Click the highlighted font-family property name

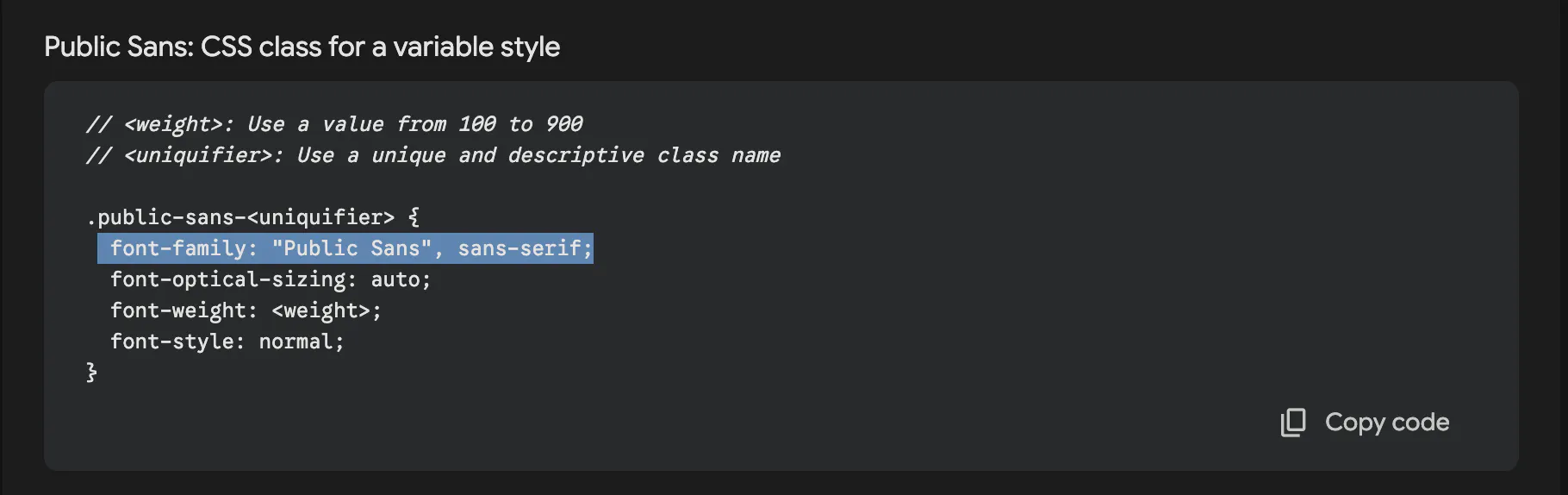(x=177, y=248)
